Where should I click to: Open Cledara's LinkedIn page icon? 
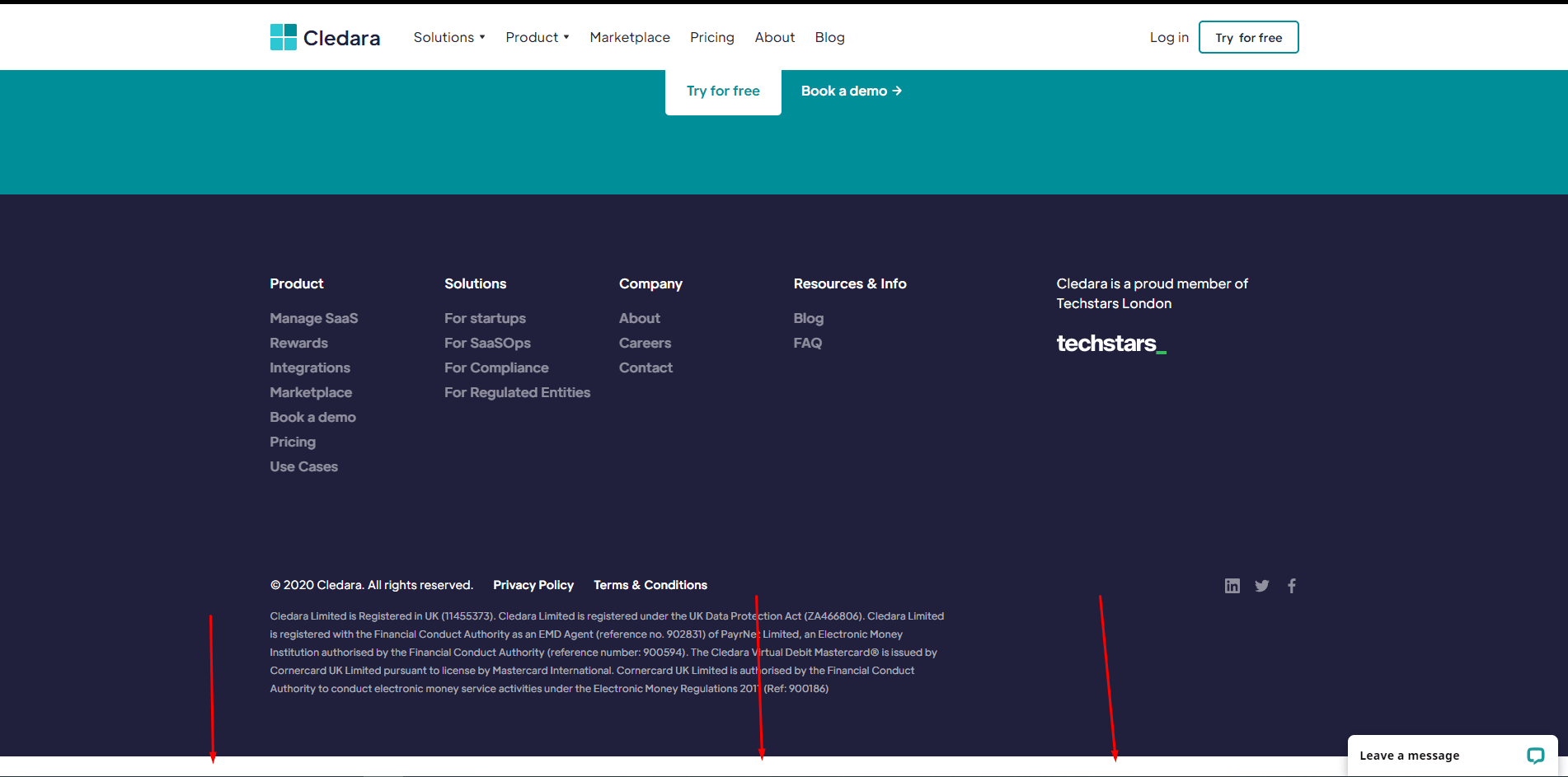(1232, 586)
